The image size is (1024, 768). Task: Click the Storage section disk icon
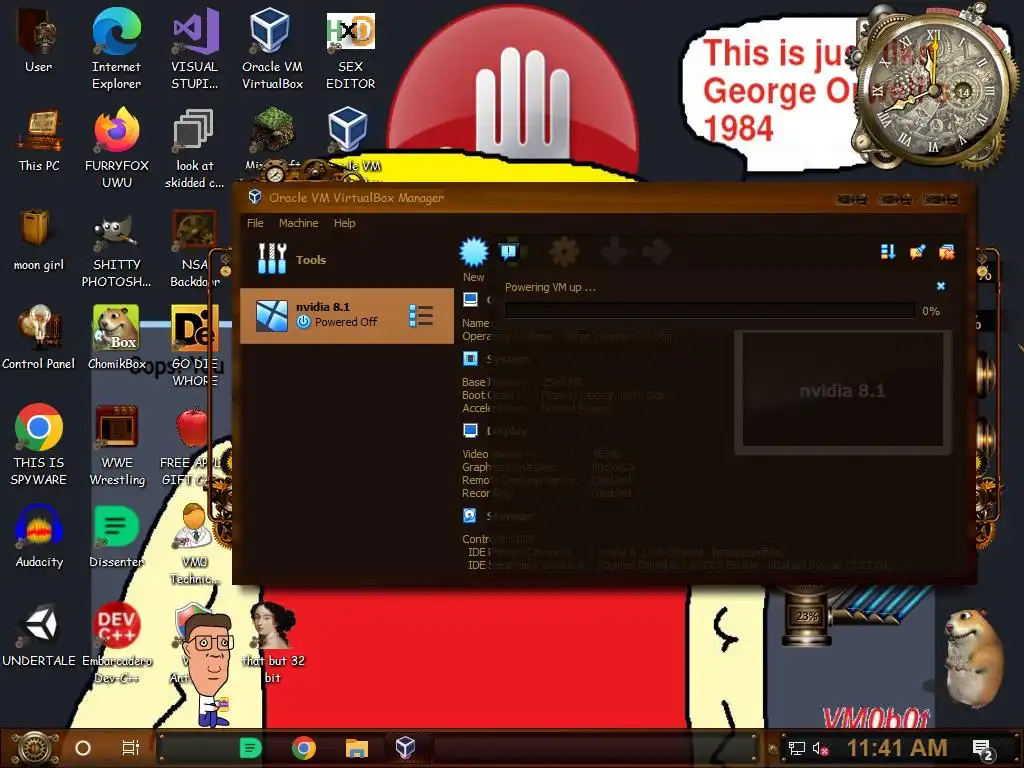pos(470,515)
